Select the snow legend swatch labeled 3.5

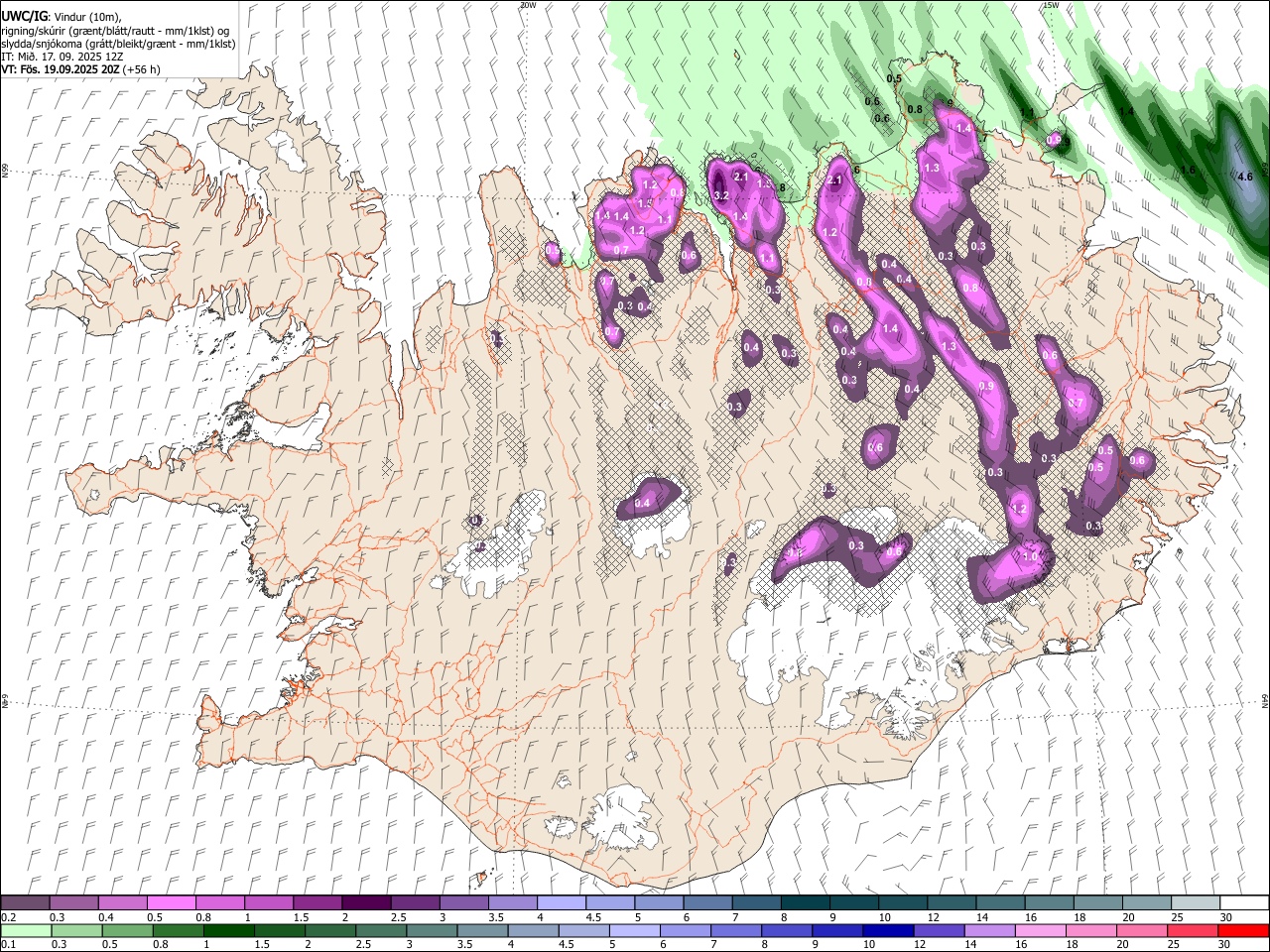coord(511,903)
